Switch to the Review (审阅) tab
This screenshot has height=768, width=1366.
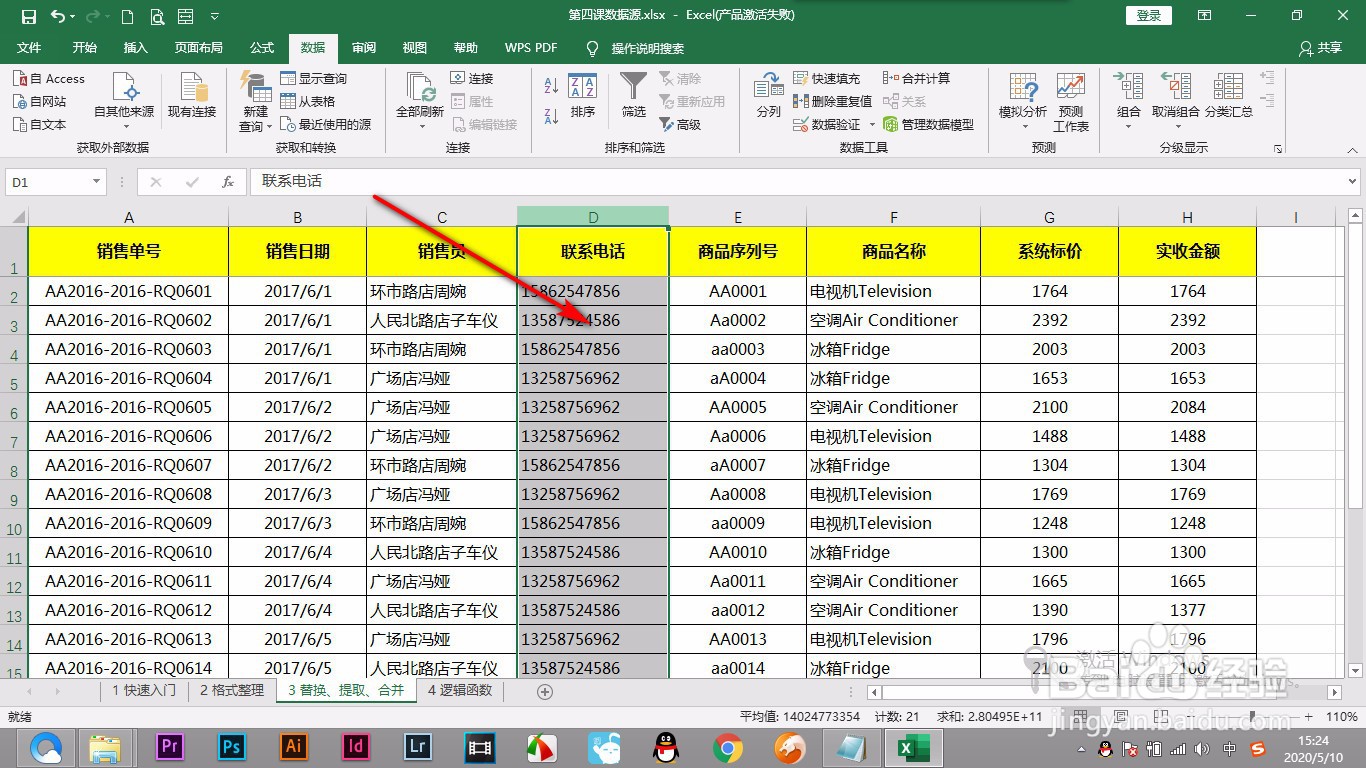tap(364, 48)
